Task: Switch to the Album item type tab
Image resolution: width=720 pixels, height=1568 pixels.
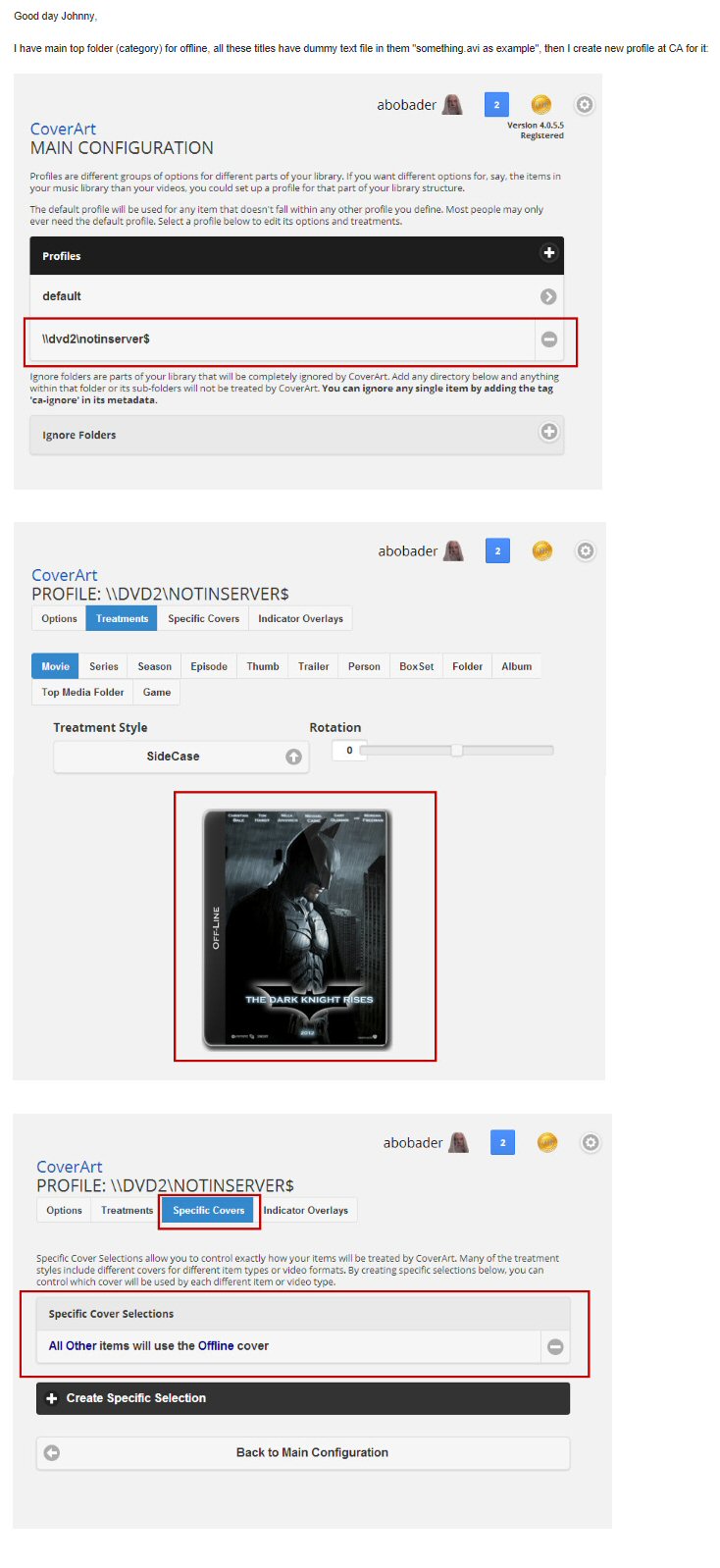Action: [517, 666]
